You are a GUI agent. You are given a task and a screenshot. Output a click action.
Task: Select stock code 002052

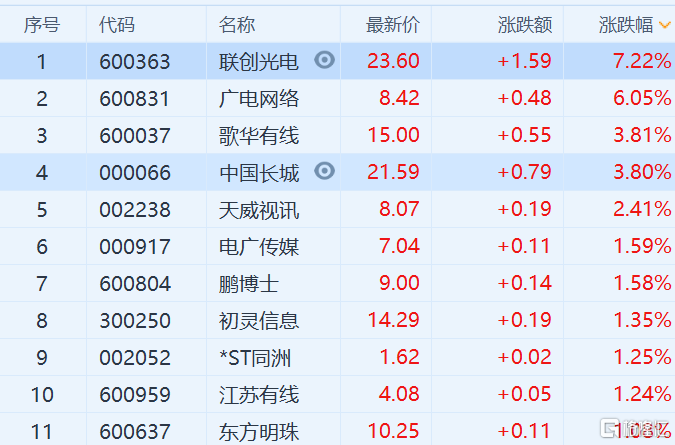[x=135, y=358]
